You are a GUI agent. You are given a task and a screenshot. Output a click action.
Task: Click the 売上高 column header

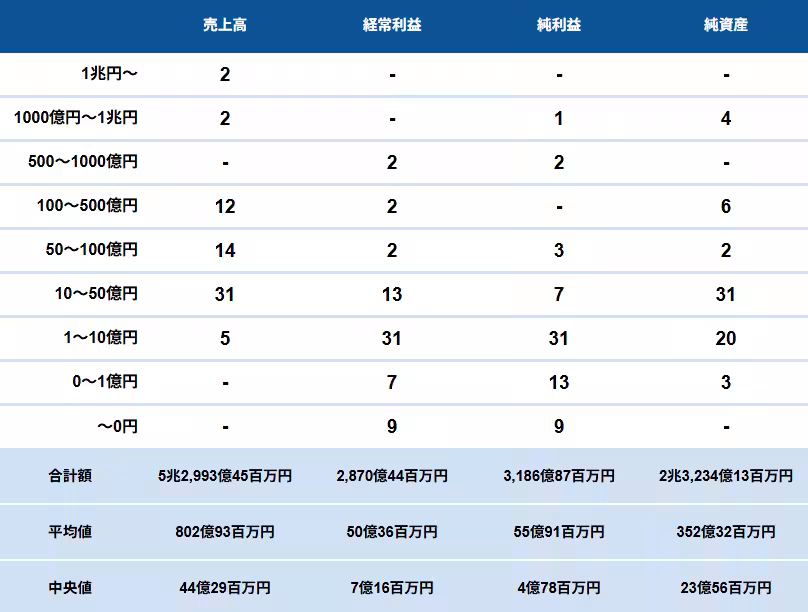[224, 25]
